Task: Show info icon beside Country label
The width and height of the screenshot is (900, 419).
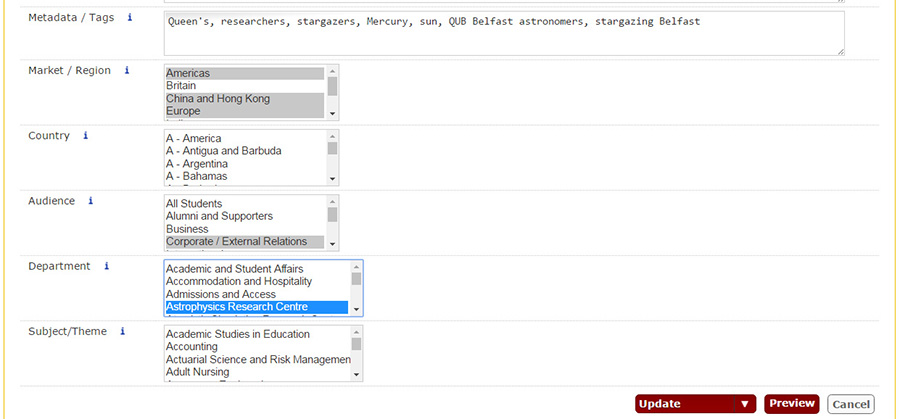Action: click(86, 135)
